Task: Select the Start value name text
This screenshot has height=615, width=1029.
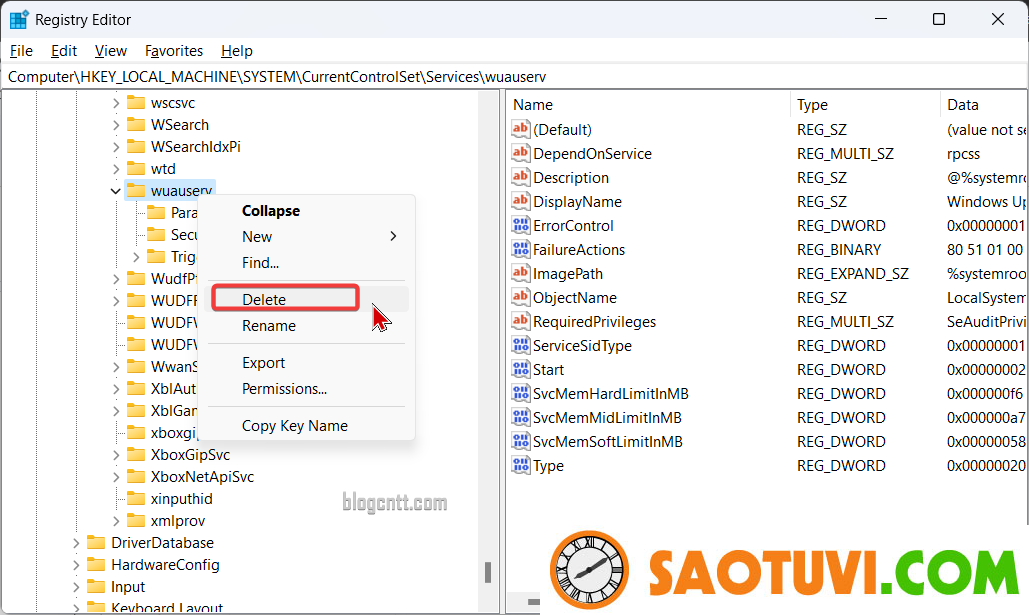Action: tap(548, 370)
